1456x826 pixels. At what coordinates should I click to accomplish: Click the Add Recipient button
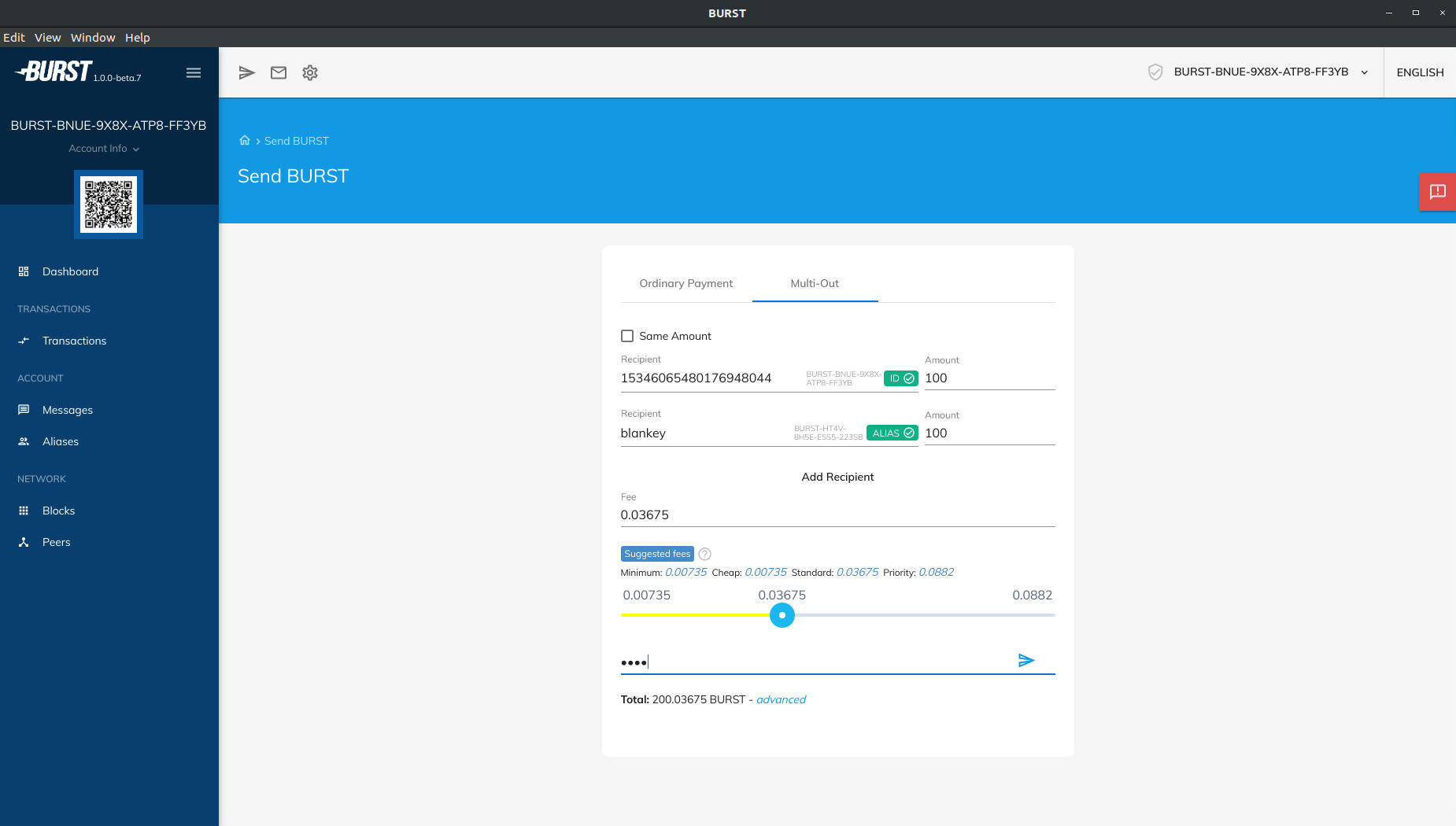(837, 477)
